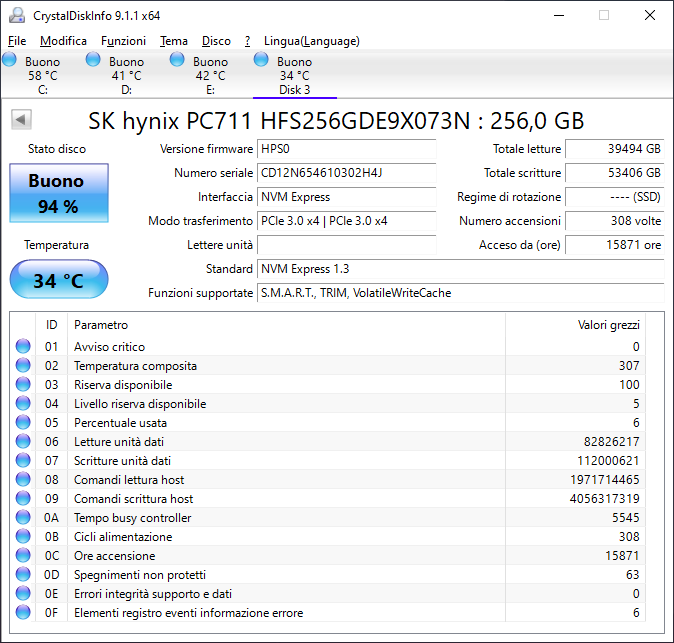Click the 34 °C temperature button
Viewport: 674px width, 643px height.
59,280
